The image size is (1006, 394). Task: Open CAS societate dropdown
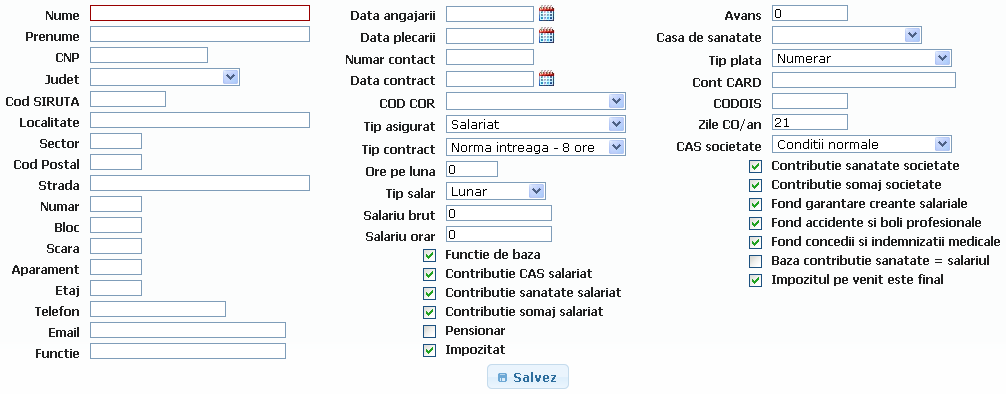[x=862, y=144]
